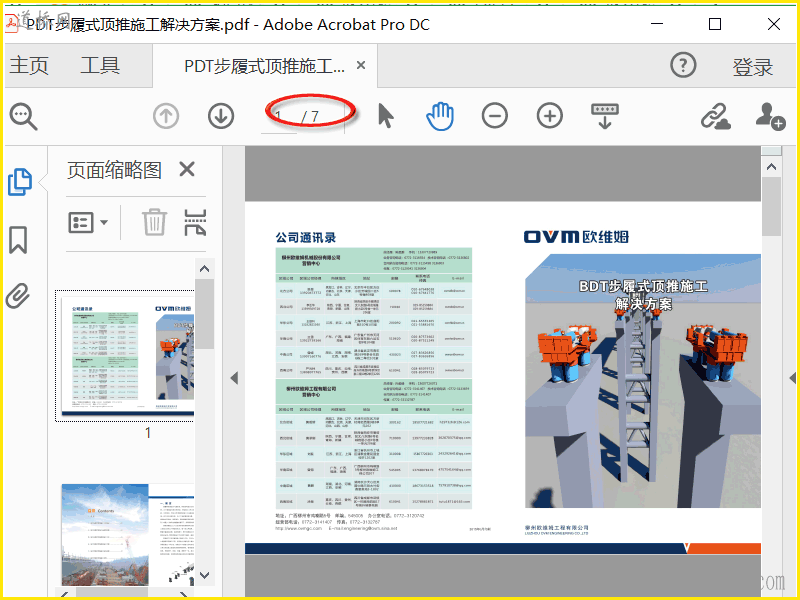Image resolution: width=800 pixels, height=600 pixels.
Task: Close the 页面缩略图 panel
Action: click(187, 169)
